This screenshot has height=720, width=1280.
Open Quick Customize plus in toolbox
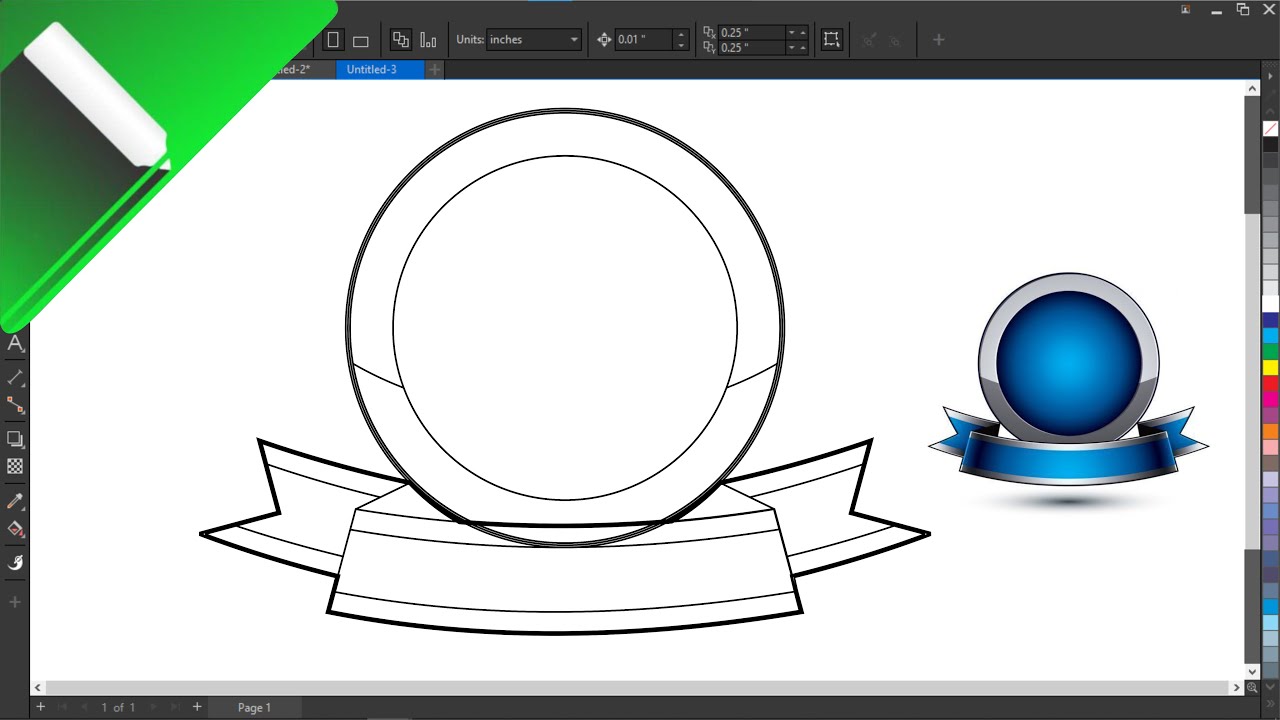(x=15, y=602)
